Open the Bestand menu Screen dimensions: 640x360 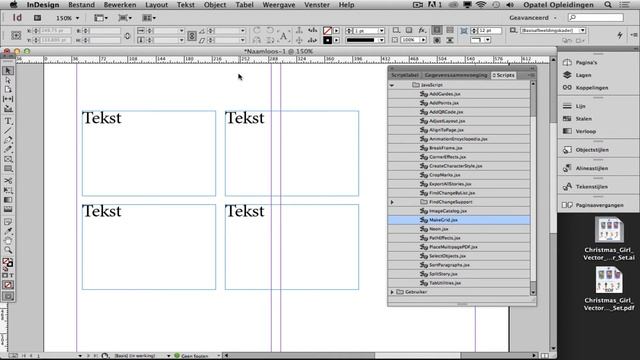coord(81,5)
